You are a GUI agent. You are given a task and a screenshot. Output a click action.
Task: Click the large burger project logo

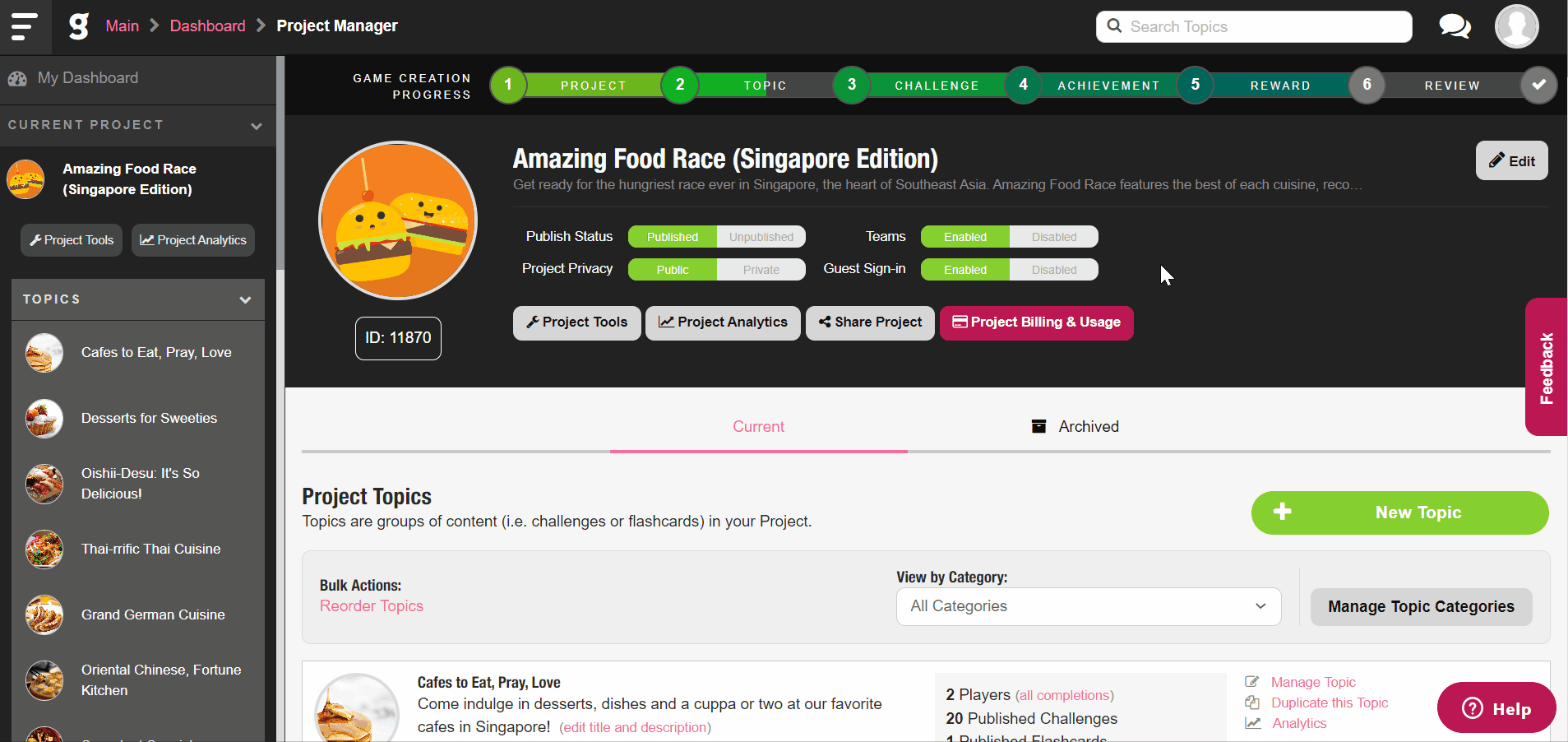[x=398, y=220]
